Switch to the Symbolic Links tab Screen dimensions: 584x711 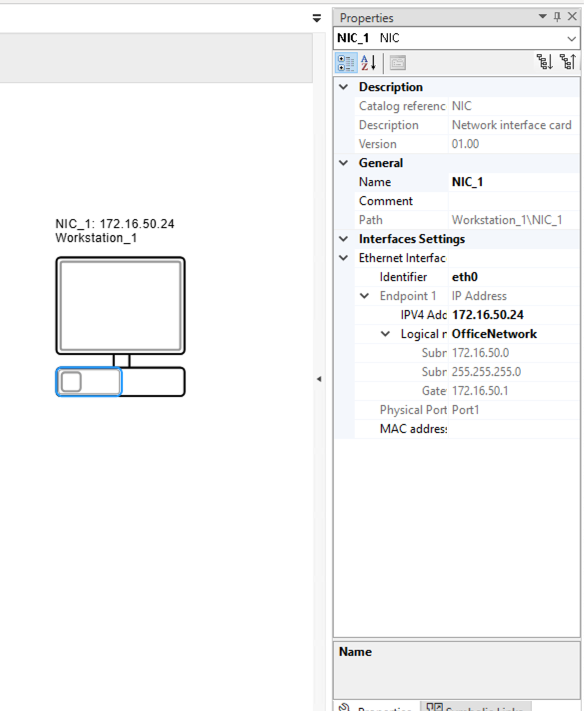[476, 706]
